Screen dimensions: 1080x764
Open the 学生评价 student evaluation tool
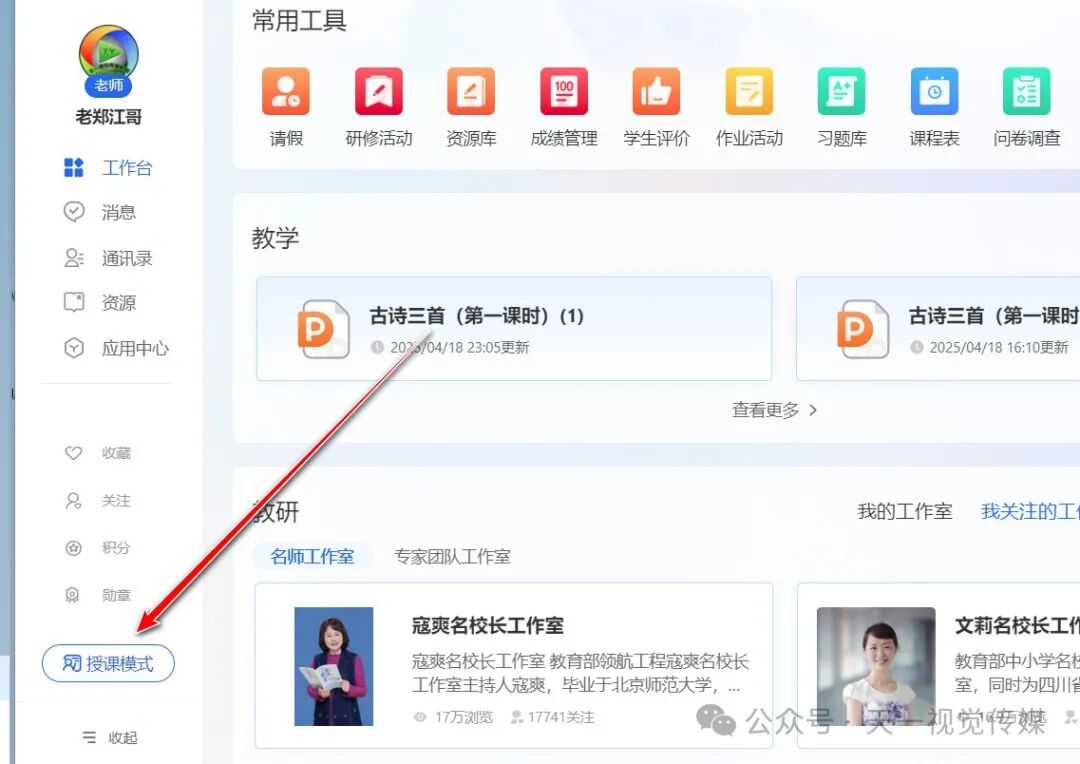coord(655,107)
